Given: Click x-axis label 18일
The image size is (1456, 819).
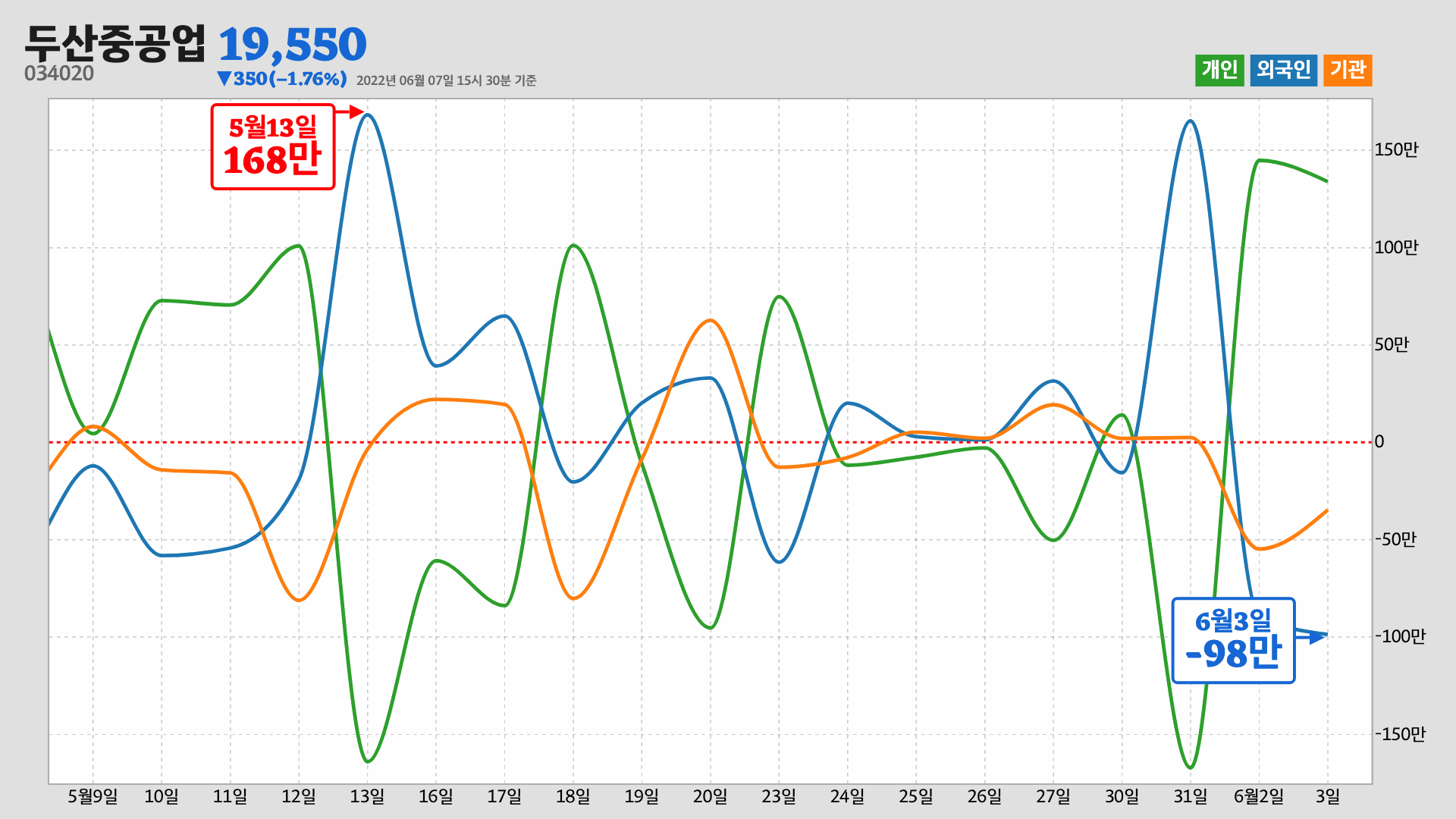Looking at the screenshot, I should coord(573,796).
